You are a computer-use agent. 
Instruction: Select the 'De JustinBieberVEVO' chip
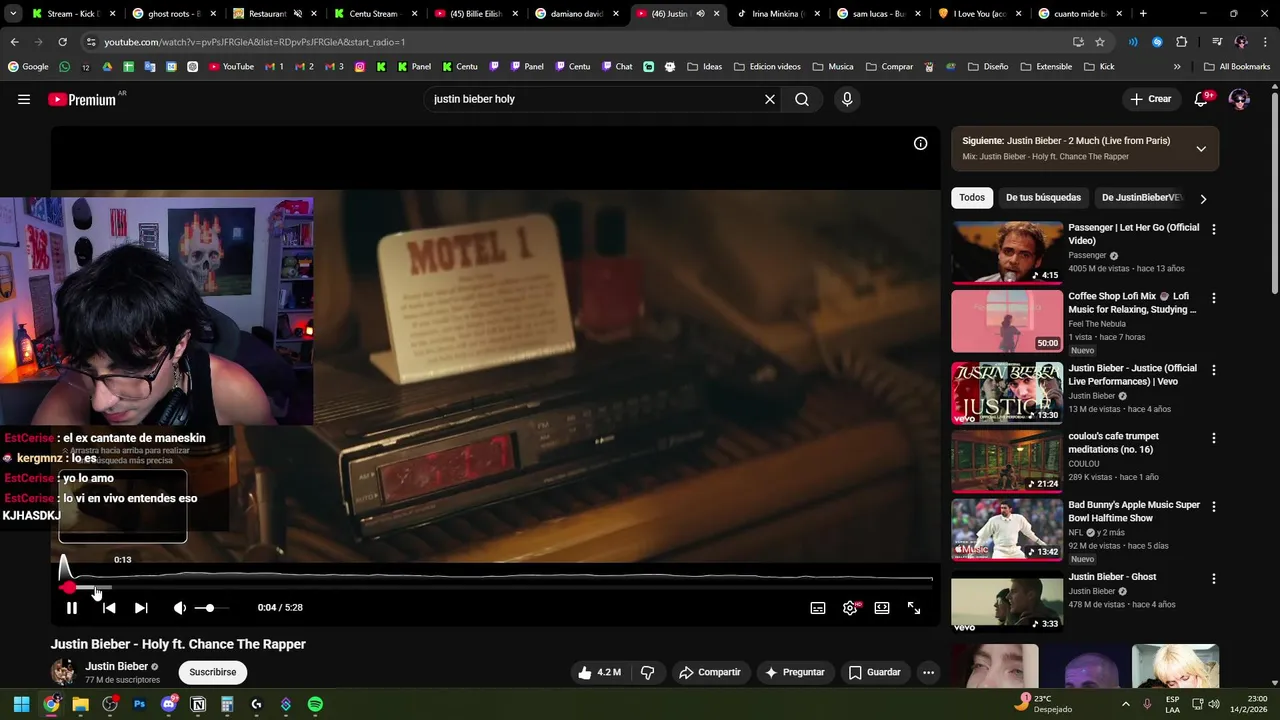coord(1142,198)
